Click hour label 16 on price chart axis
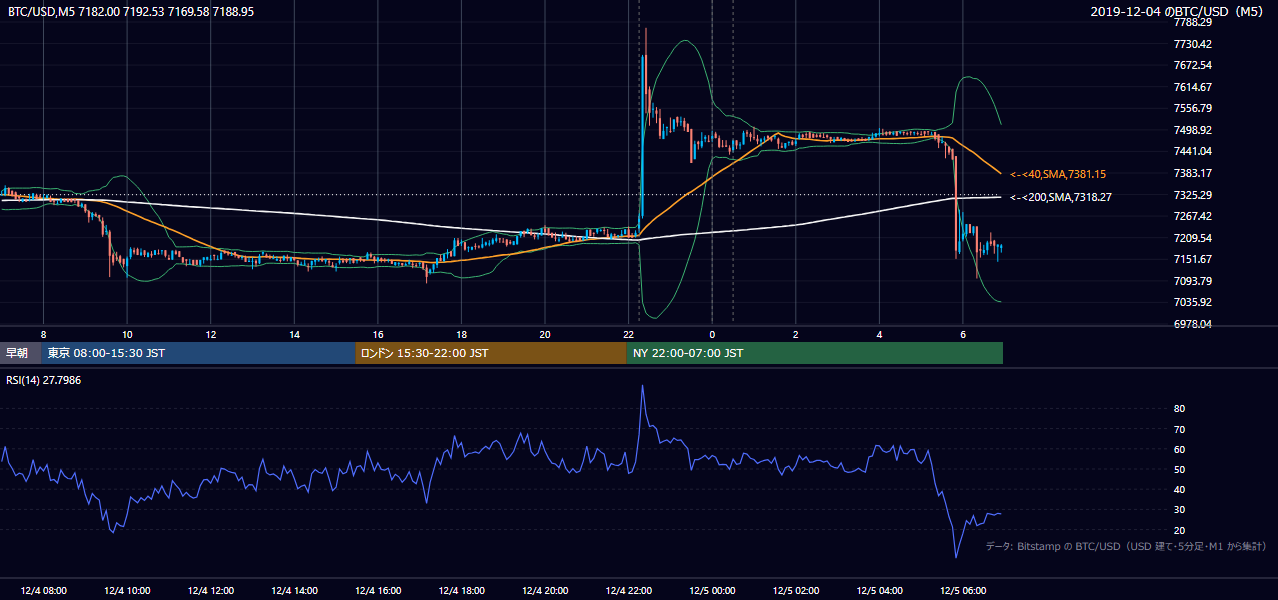Screen dimensions: 1278x600 point(378,334)
